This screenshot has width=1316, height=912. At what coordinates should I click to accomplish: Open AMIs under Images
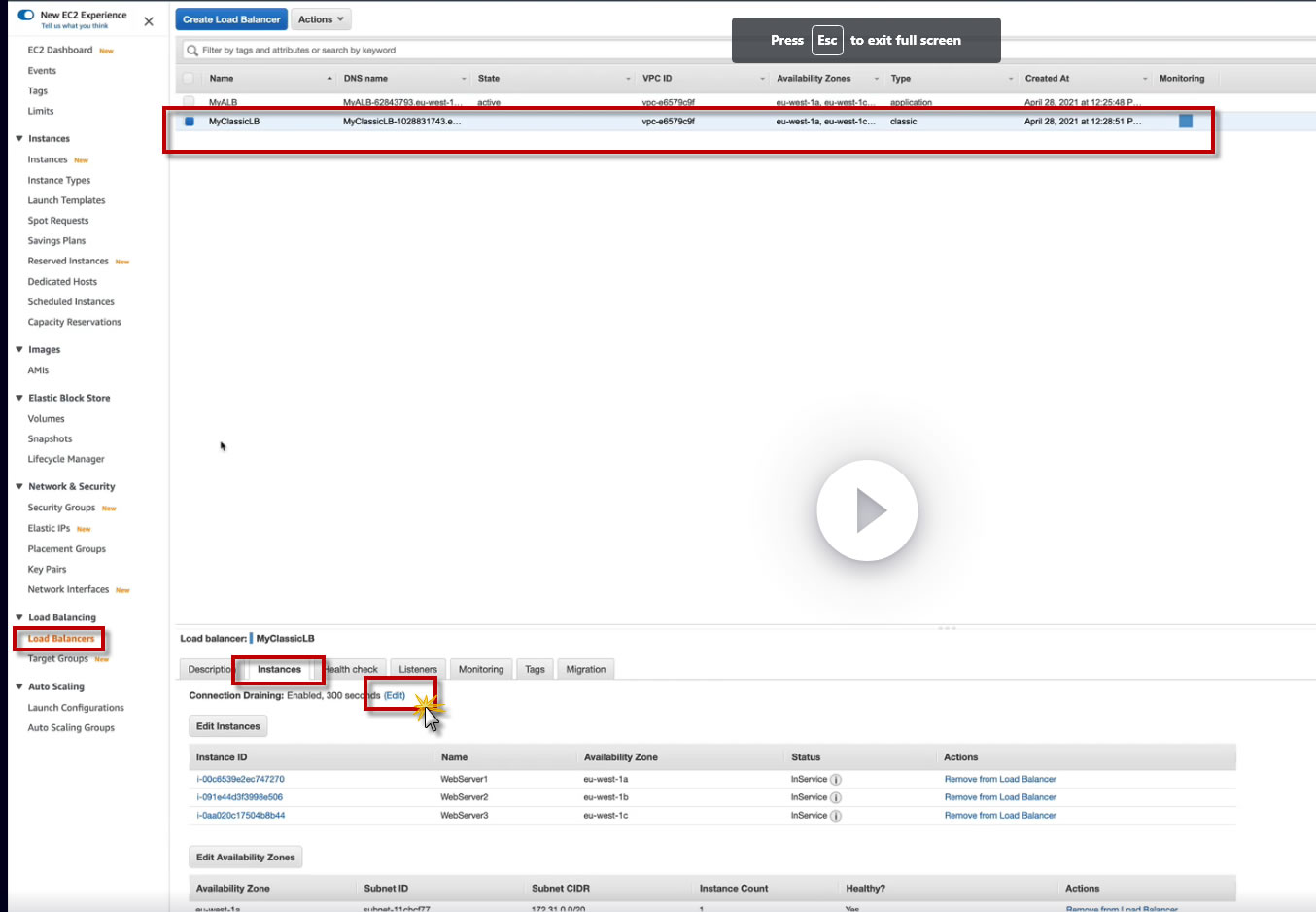[x=38, y=370]
